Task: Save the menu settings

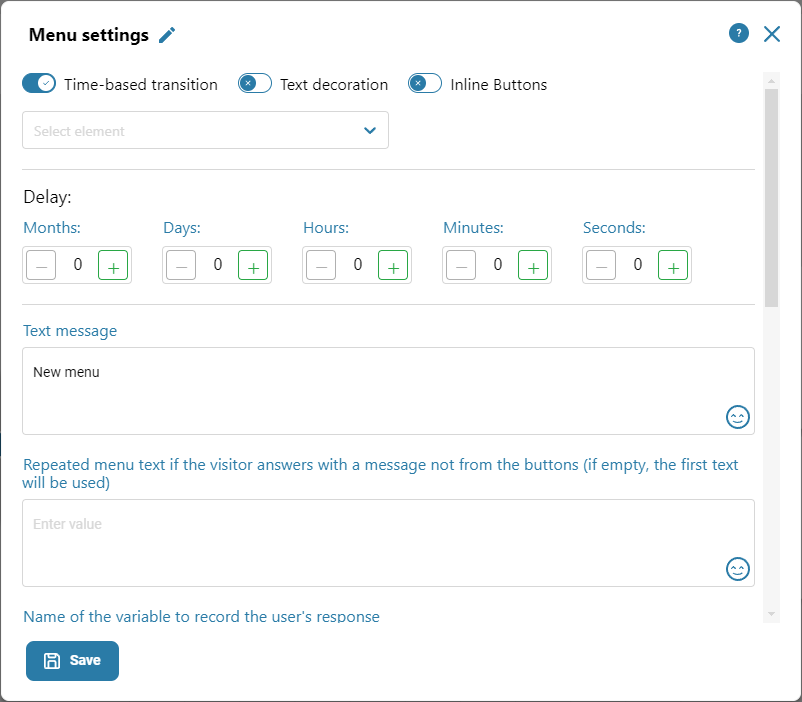Action: click(72, 661)
